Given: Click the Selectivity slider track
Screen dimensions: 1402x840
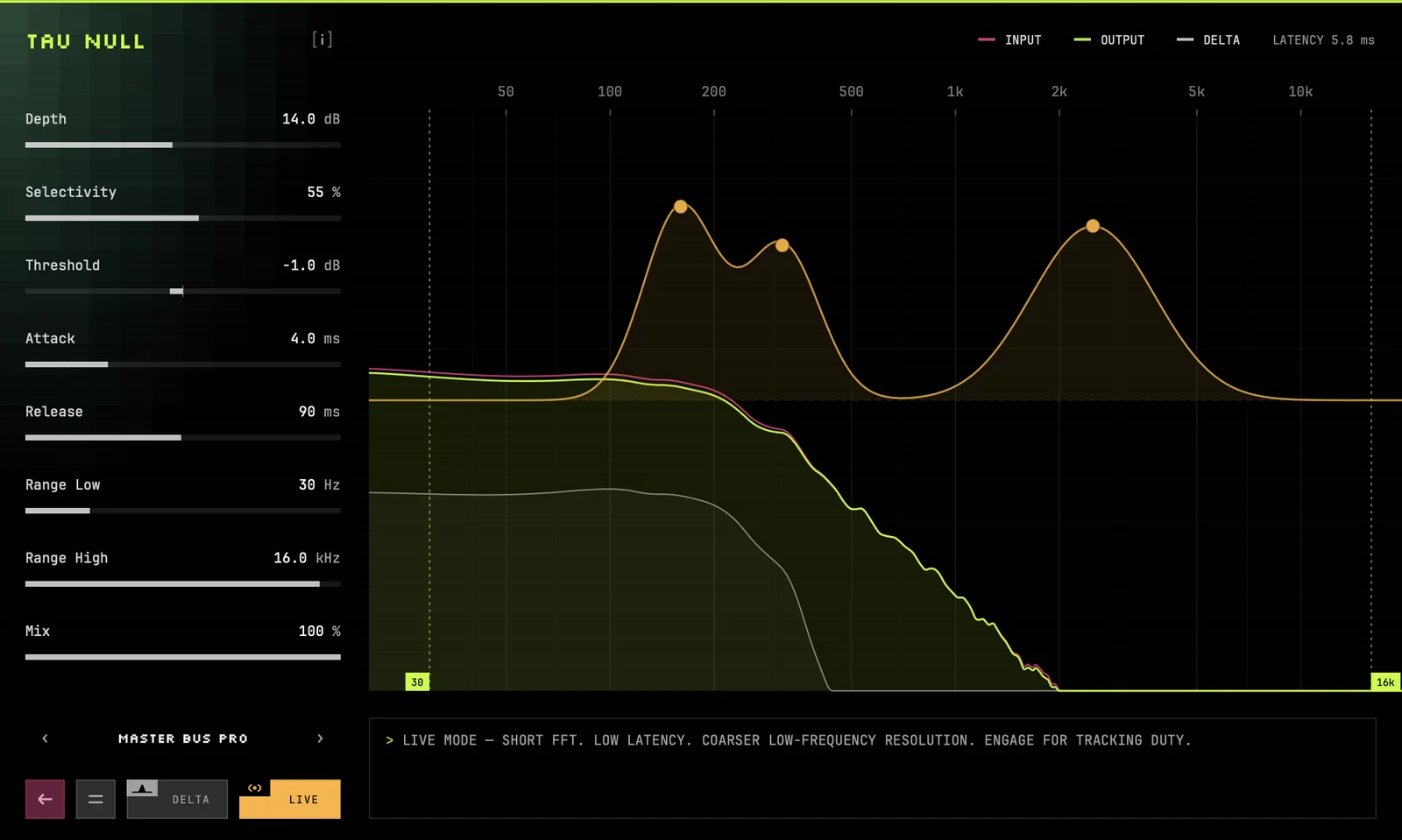Looking at the screenshot, I should (x=183, y=218).
